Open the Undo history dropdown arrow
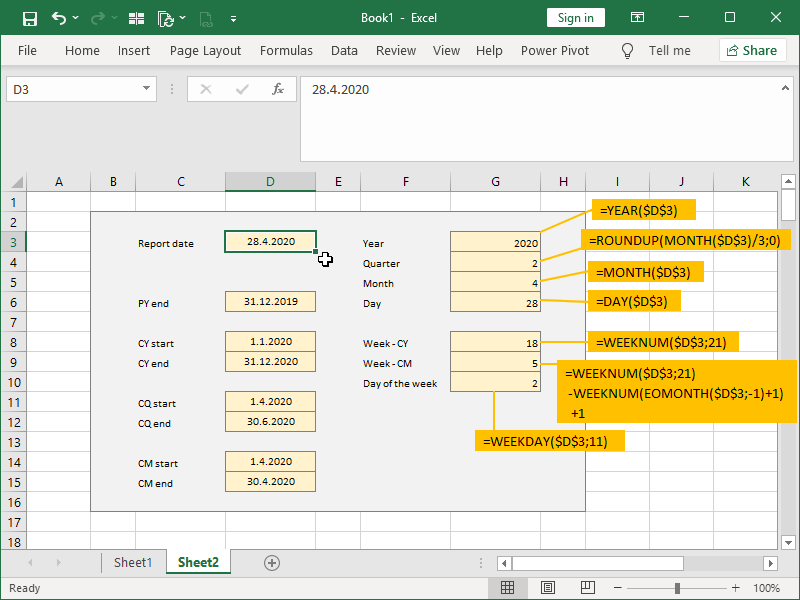The height and width of the screenshot is (600, 800). [76, 18]
